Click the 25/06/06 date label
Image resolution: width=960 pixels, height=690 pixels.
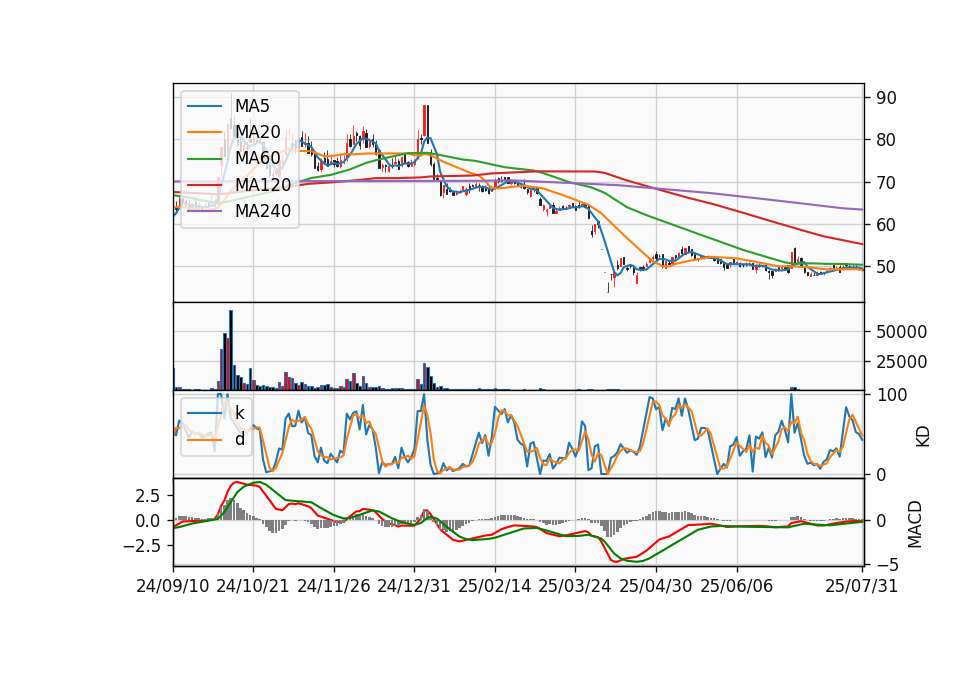(737, 586)
